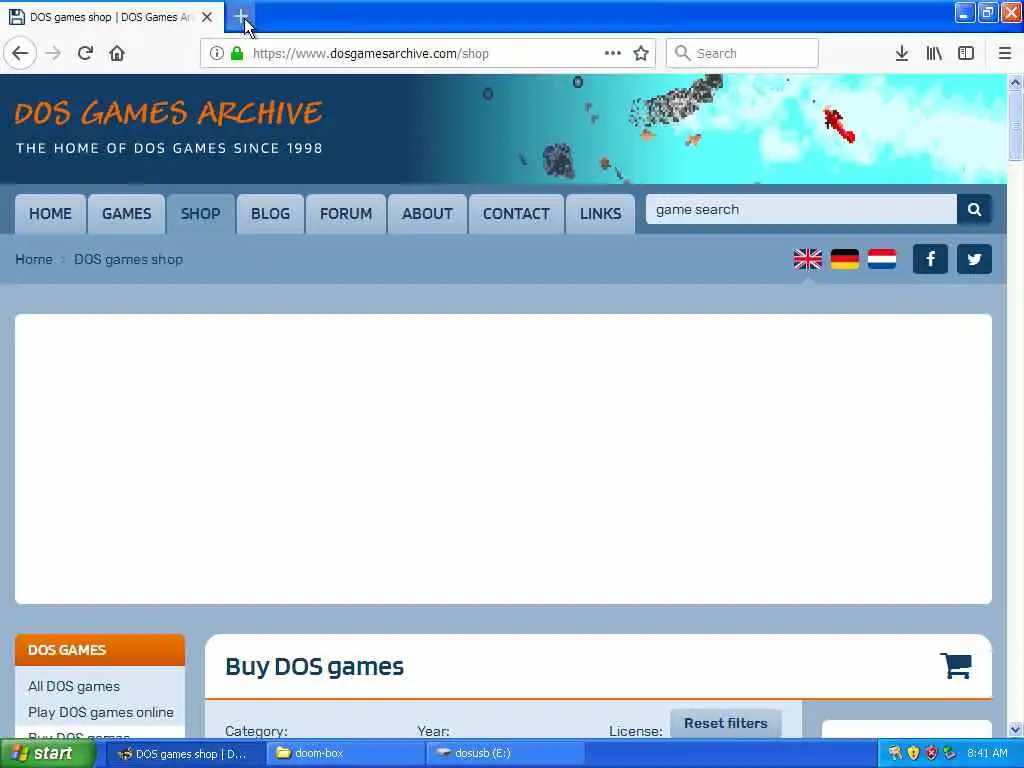Open the shopping cart icon
This screenshot has height=768, width=1024.
pos(956,666)
